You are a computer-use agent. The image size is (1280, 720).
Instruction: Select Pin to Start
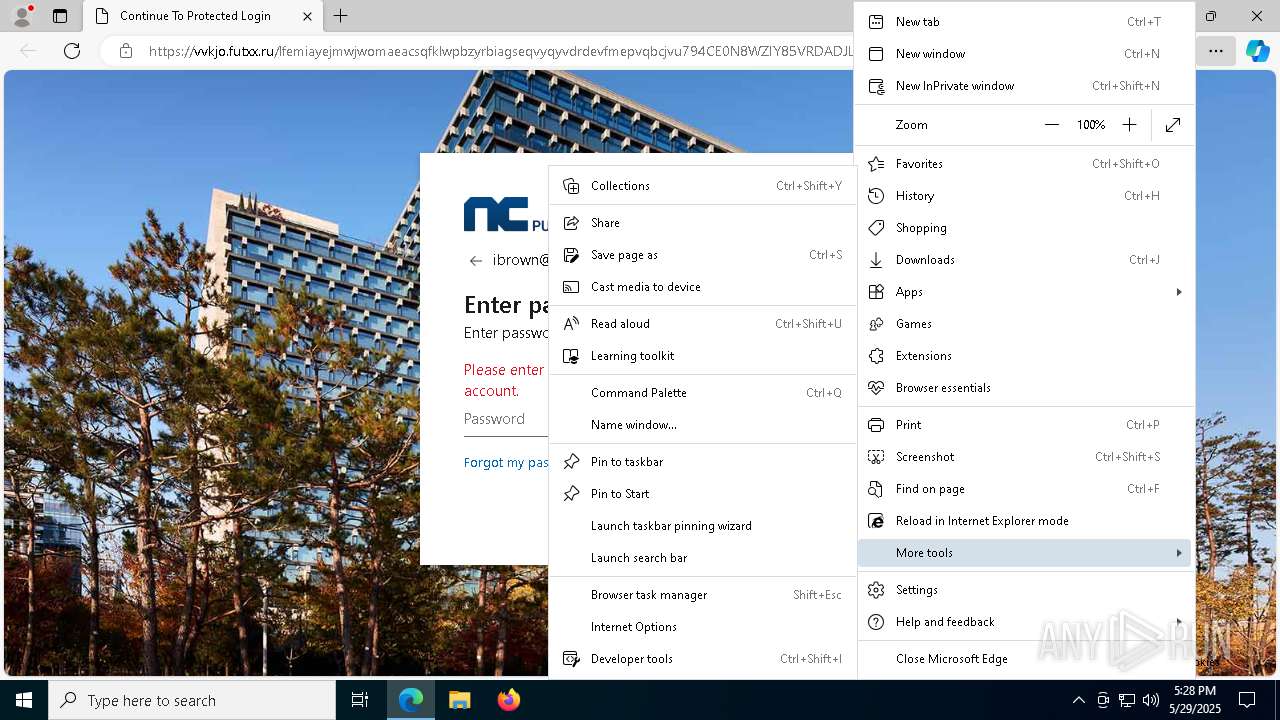click(703, 494)
